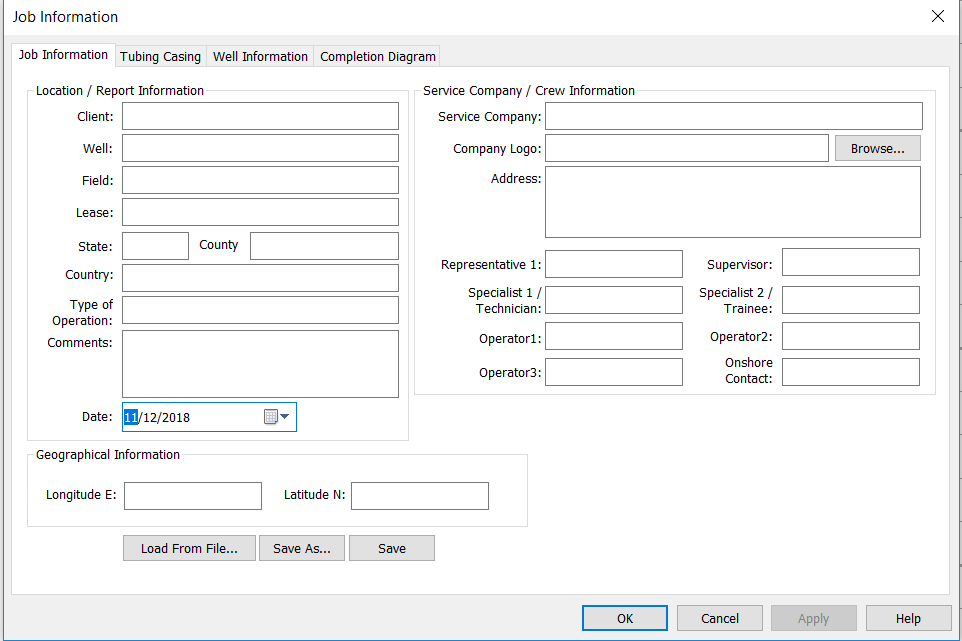
Task: Click the Comments text area
Action: pyautogui.click(x=260, y=364)
